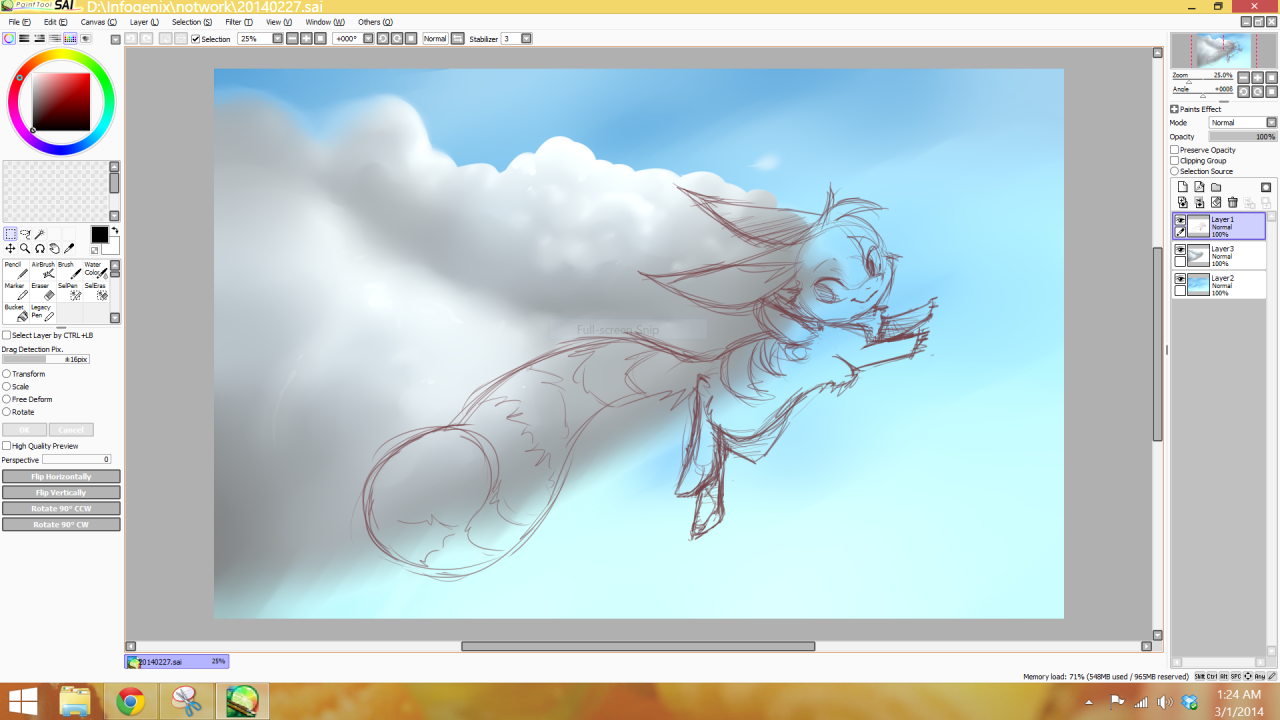The image size is (1280, 720).
Task: Choose the WaterColor brush
Action: pyautogui.click(x=96, y=270)
